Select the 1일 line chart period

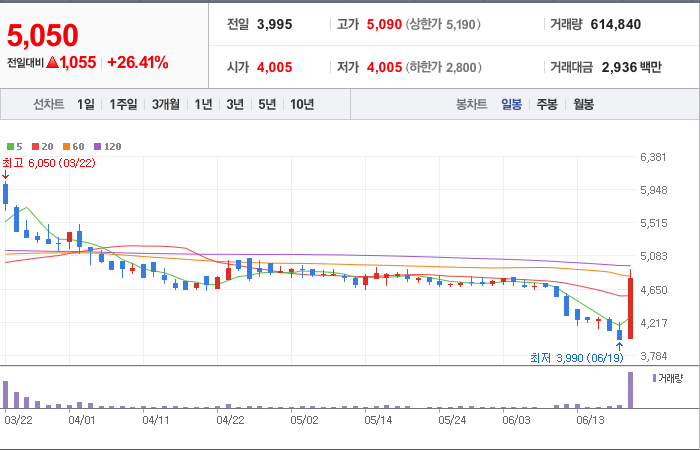tap(86, 104)
